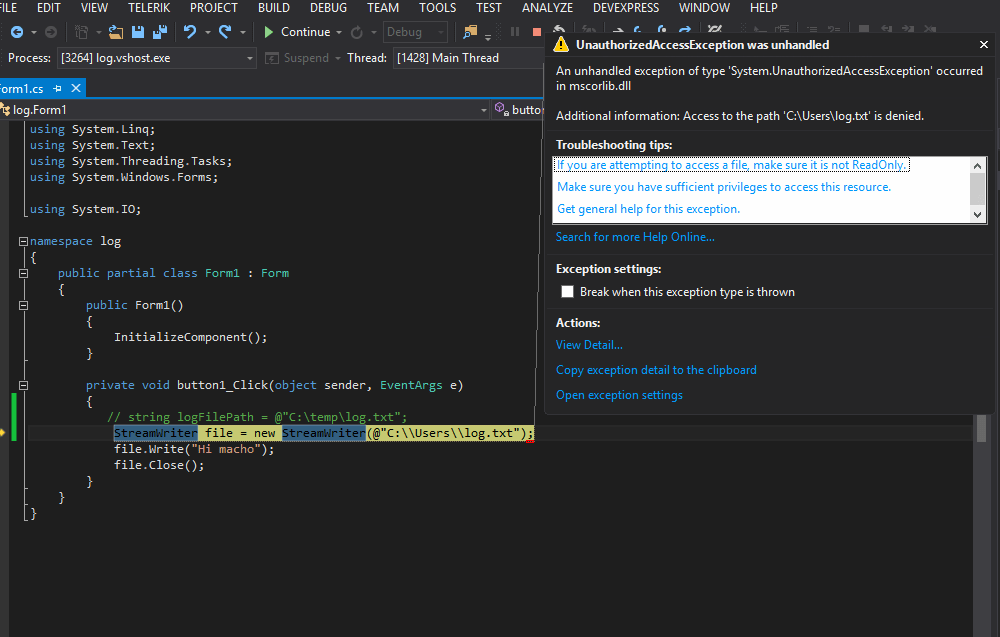
Task: Click the View Detail link
Action: click(x=588, y=344)
